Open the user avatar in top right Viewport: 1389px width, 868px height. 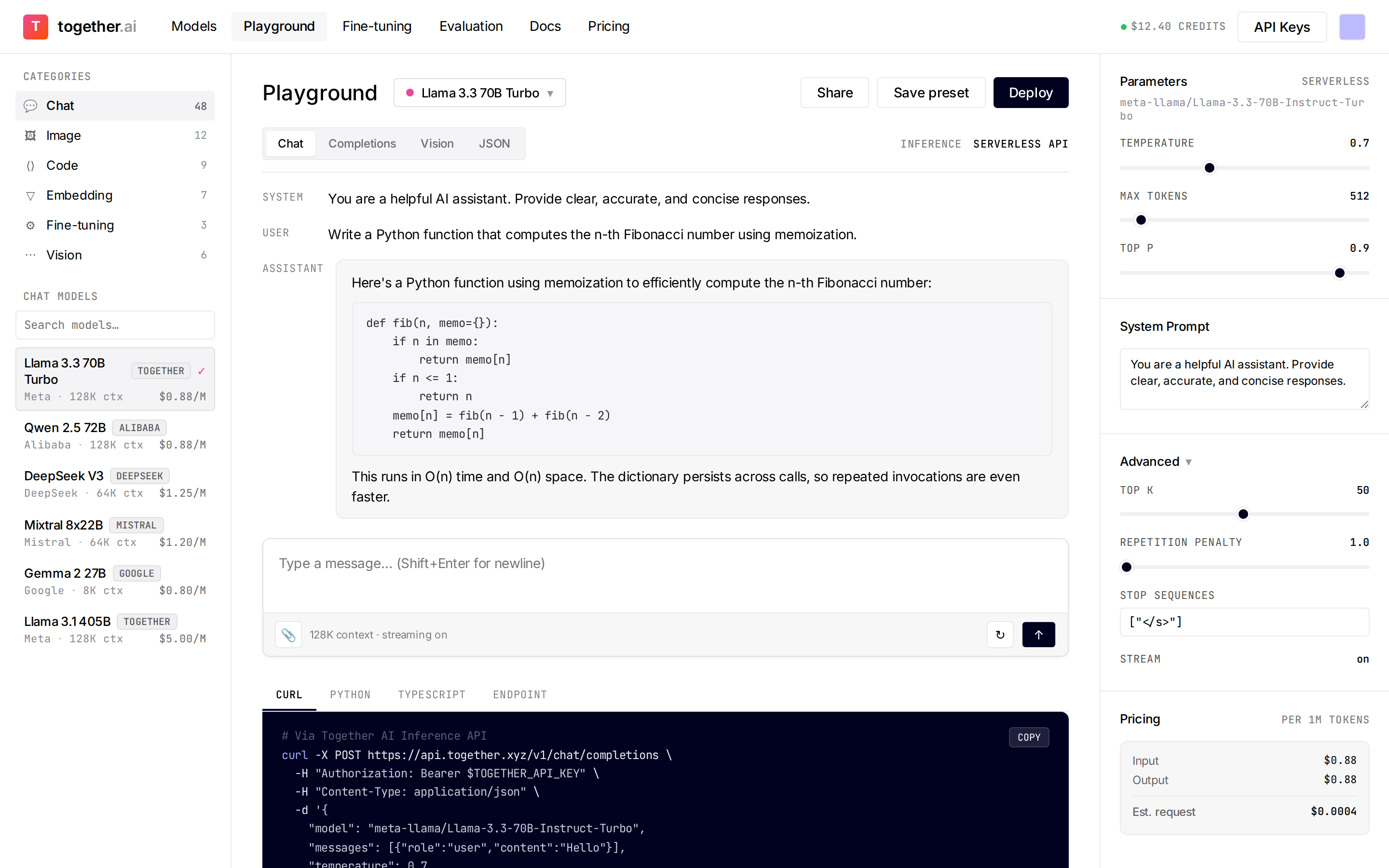coord(1352,27)
